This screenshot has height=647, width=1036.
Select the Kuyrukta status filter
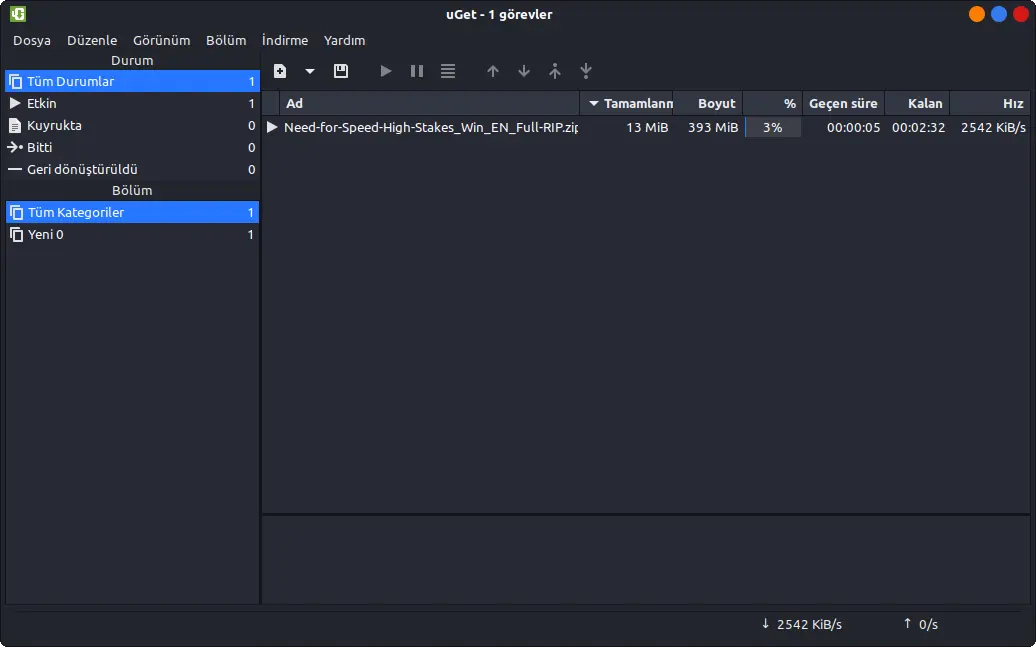tap(132, 125)
